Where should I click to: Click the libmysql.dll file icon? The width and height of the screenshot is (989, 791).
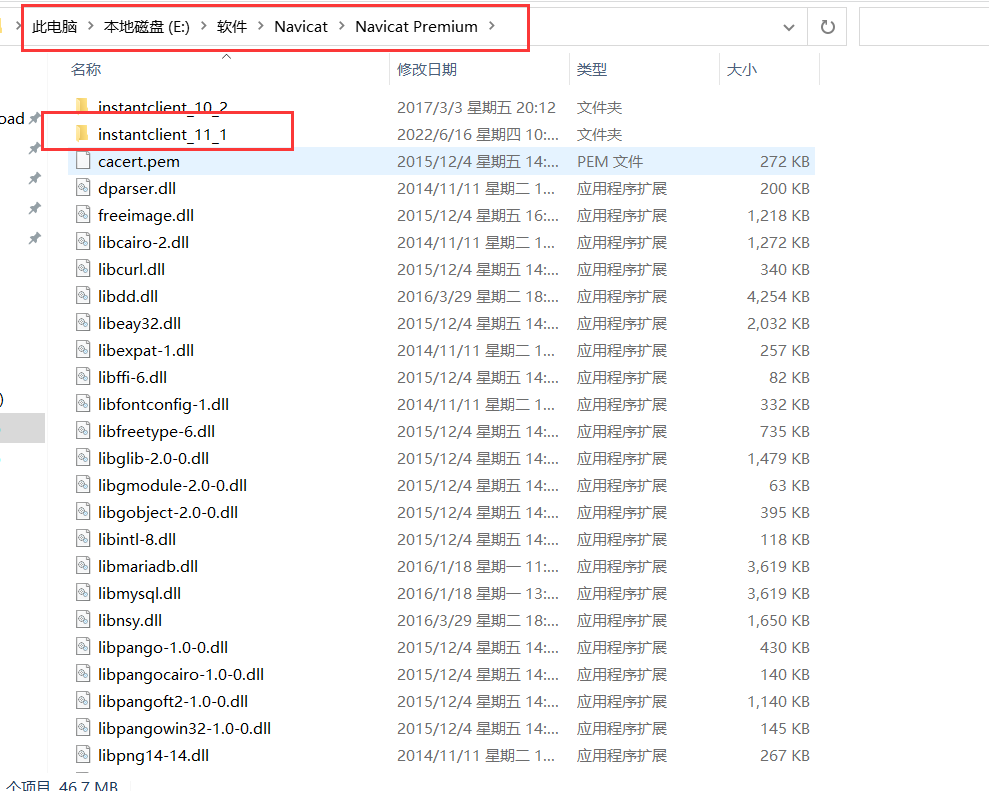coord(83,593)
